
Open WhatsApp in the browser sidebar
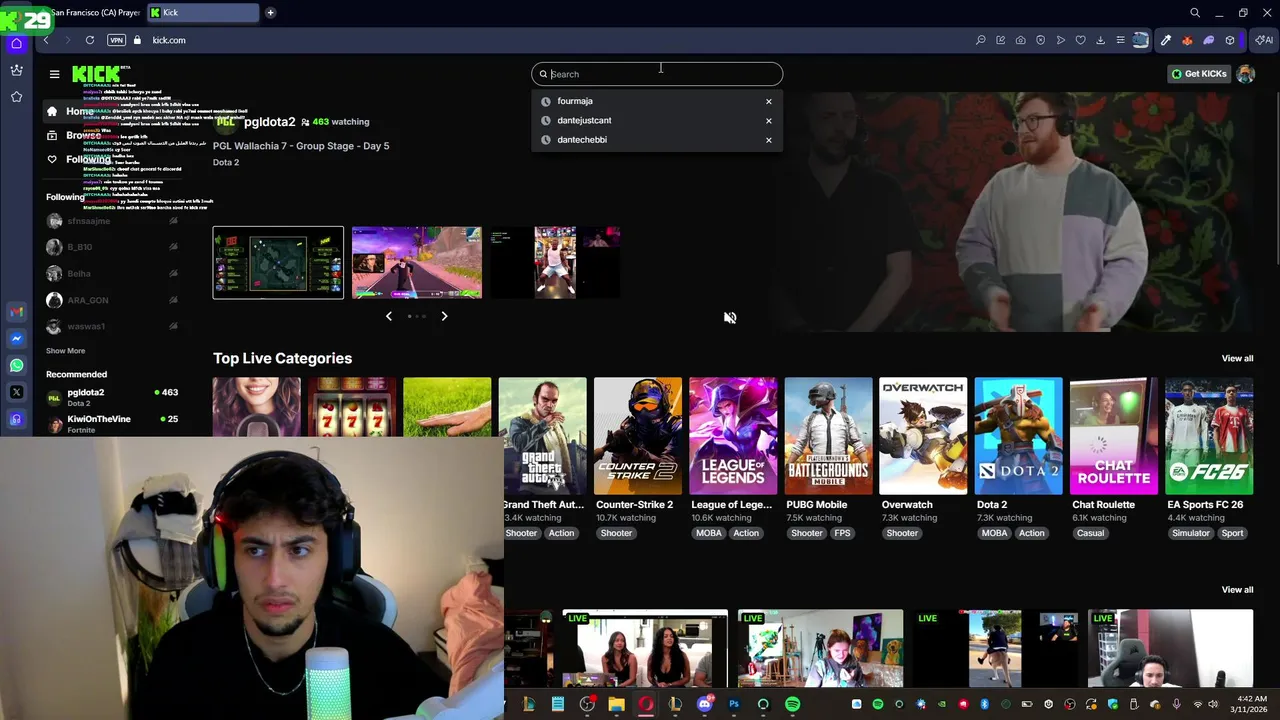pyautogui.click(x=16, y=366)
